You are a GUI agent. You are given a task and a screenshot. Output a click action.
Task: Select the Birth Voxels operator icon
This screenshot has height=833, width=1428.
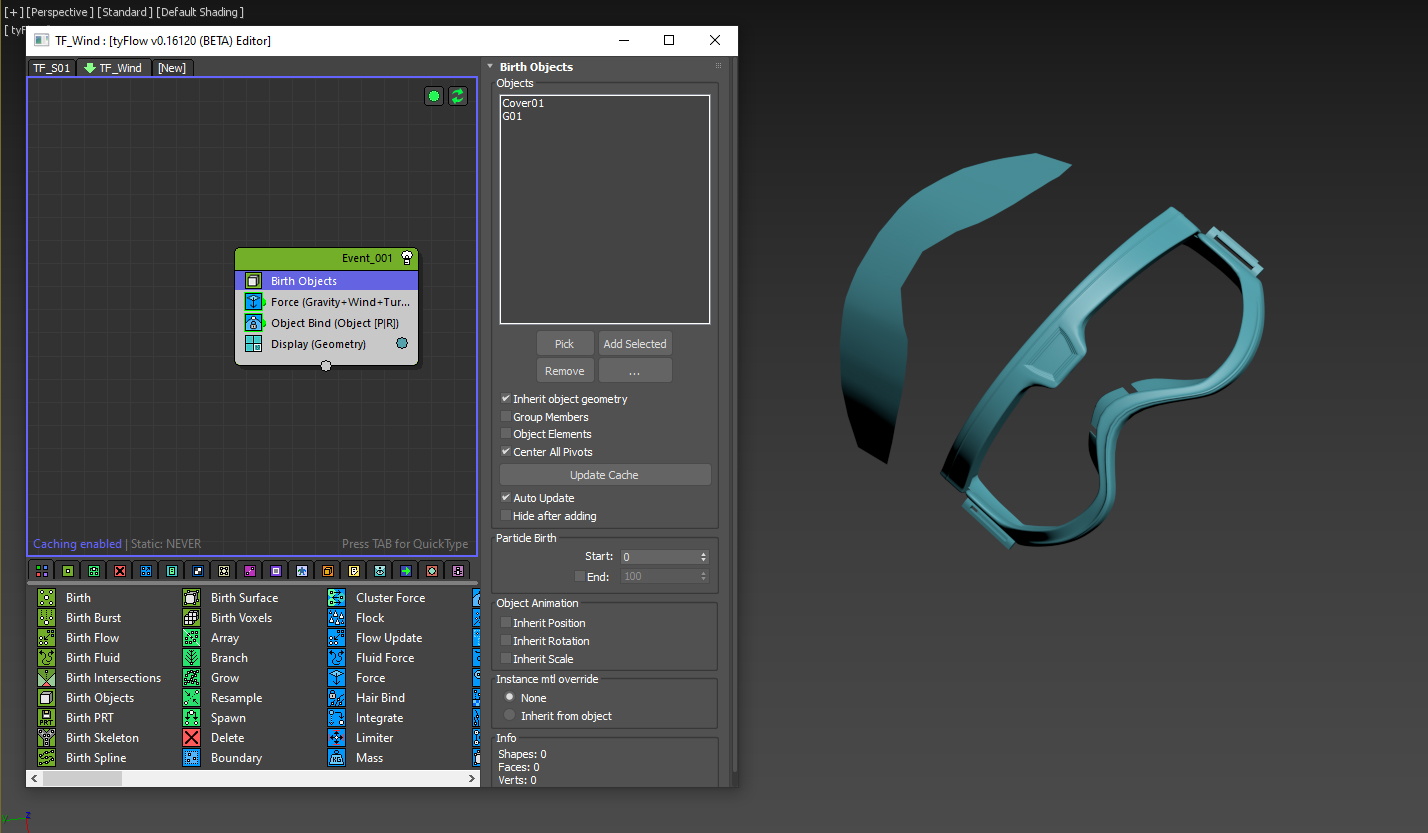click(x=192, y=617)
